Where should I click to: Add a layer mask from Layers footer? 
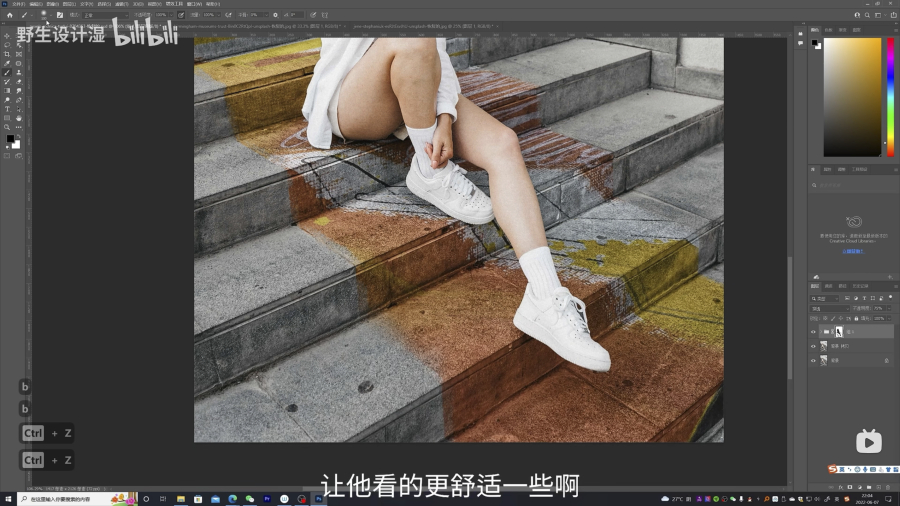[850, 487]
